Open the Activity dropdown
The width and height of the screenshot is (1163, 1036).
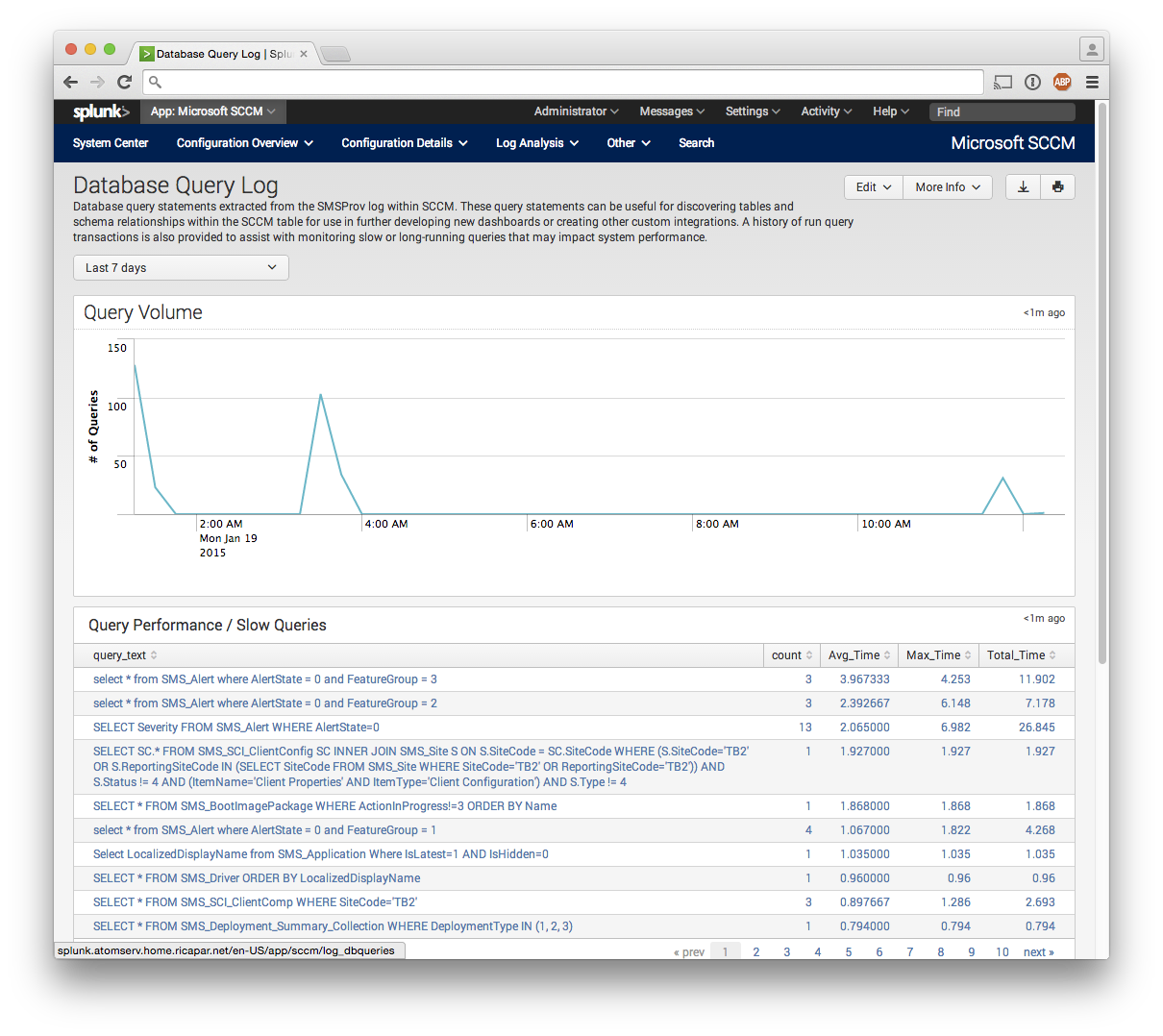pos(827,111)
